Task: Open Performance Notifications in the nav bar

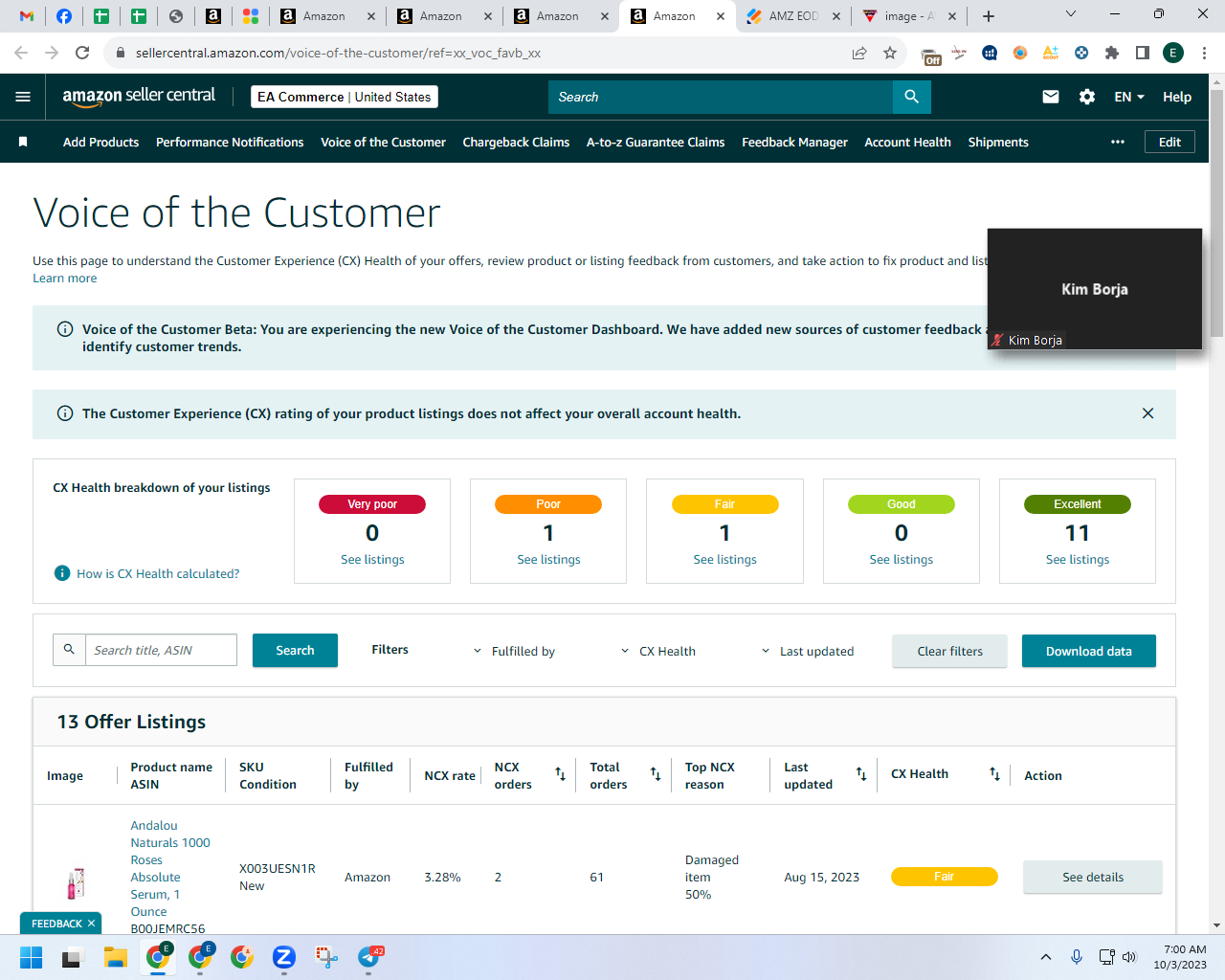Action: tap(230, 142)
